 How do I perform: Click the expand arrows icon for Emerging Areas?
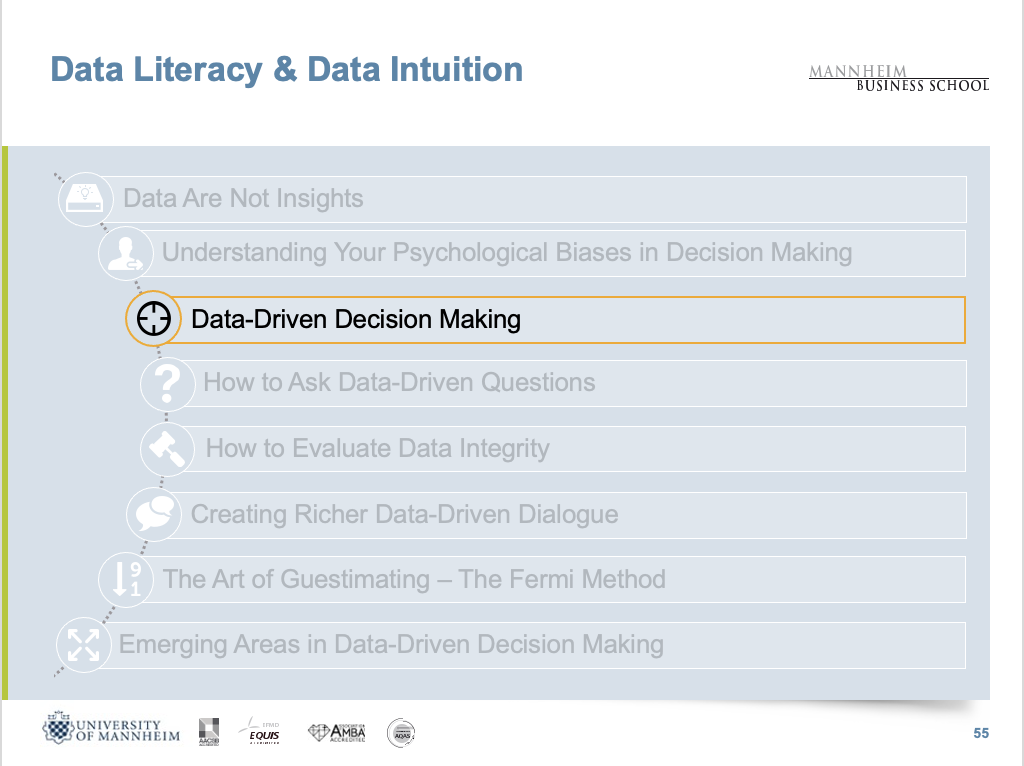coord(82,644)
